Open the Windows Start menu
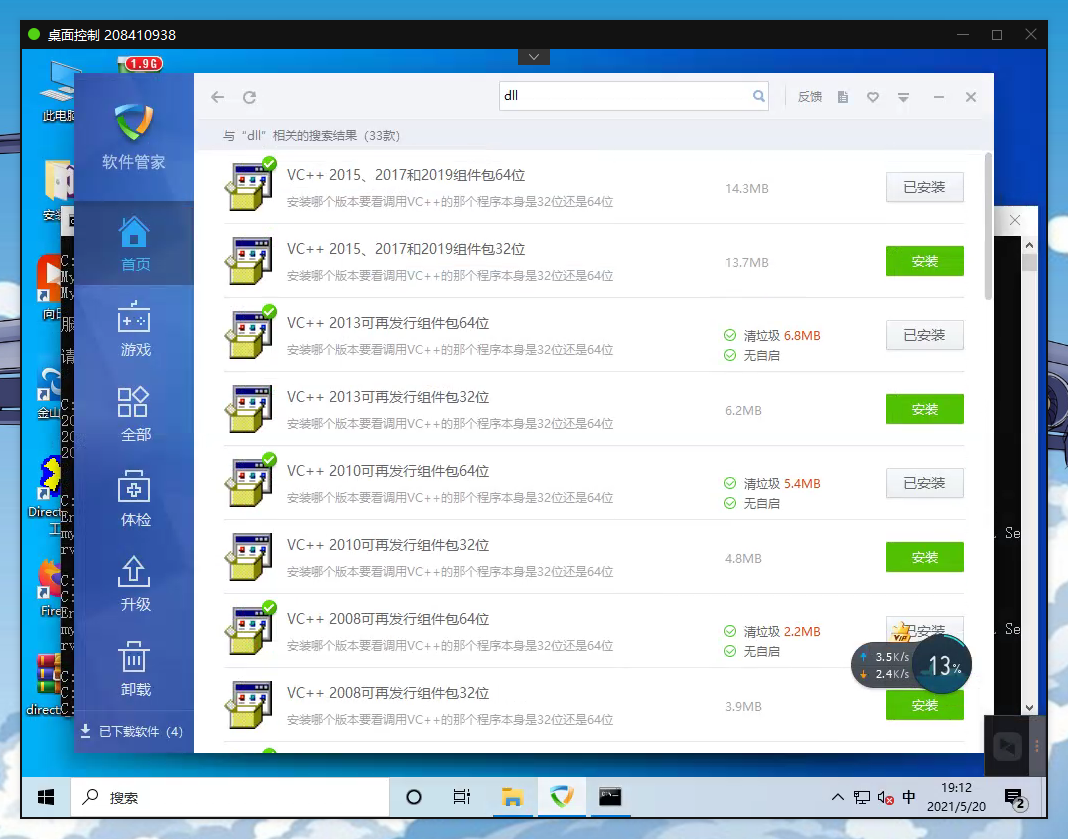Screen dimensions: 1068x839 tap(46, 797)
